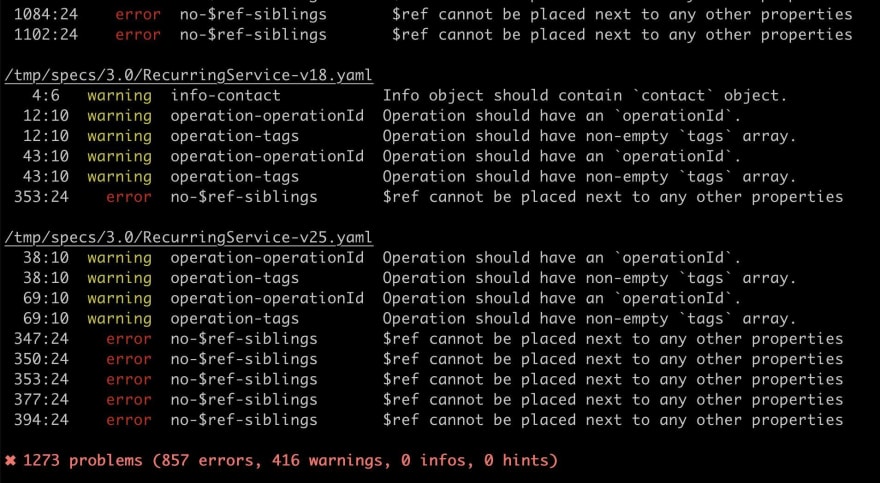Click the 347:24 no-$ref-siblings error line

click(x=428, y=339)
